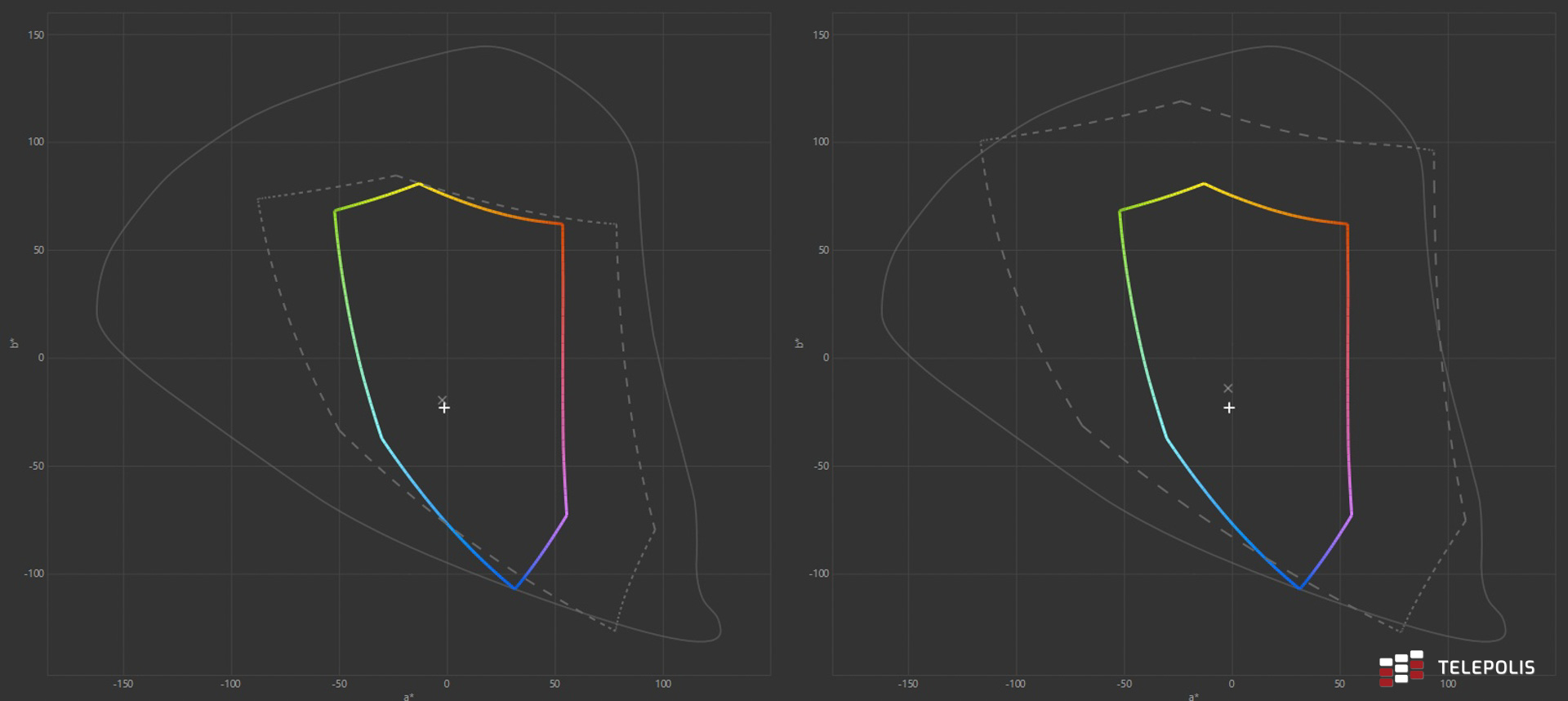Click the cyan lower-left corner of right gamut

click(1167, 439)
